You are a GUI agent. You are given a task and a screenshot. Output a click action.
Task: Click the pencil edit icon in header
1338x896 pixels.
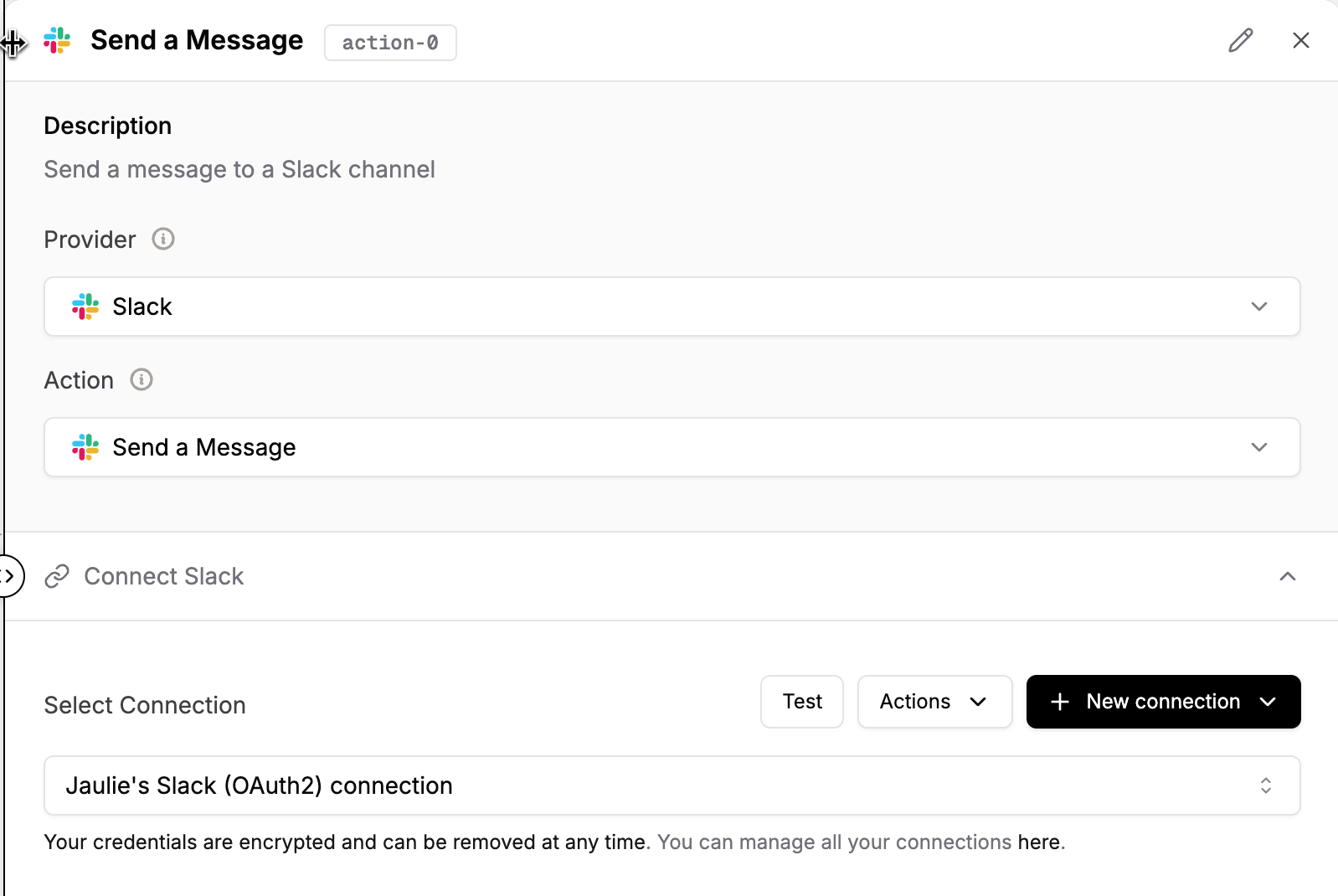point(1240,40)
